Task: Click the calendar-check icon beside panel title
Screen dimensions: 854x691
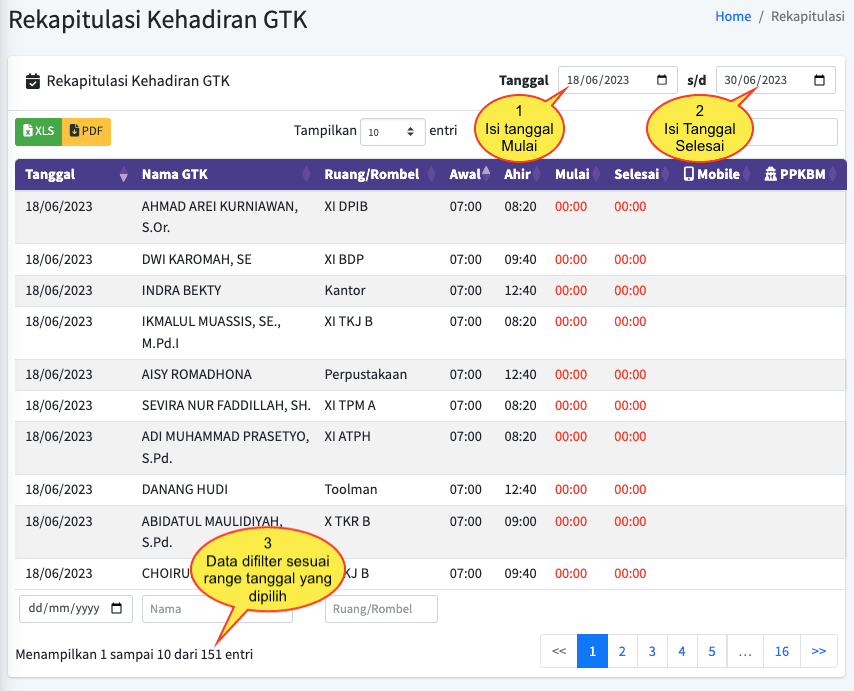Action: click(x=33, y=81)
